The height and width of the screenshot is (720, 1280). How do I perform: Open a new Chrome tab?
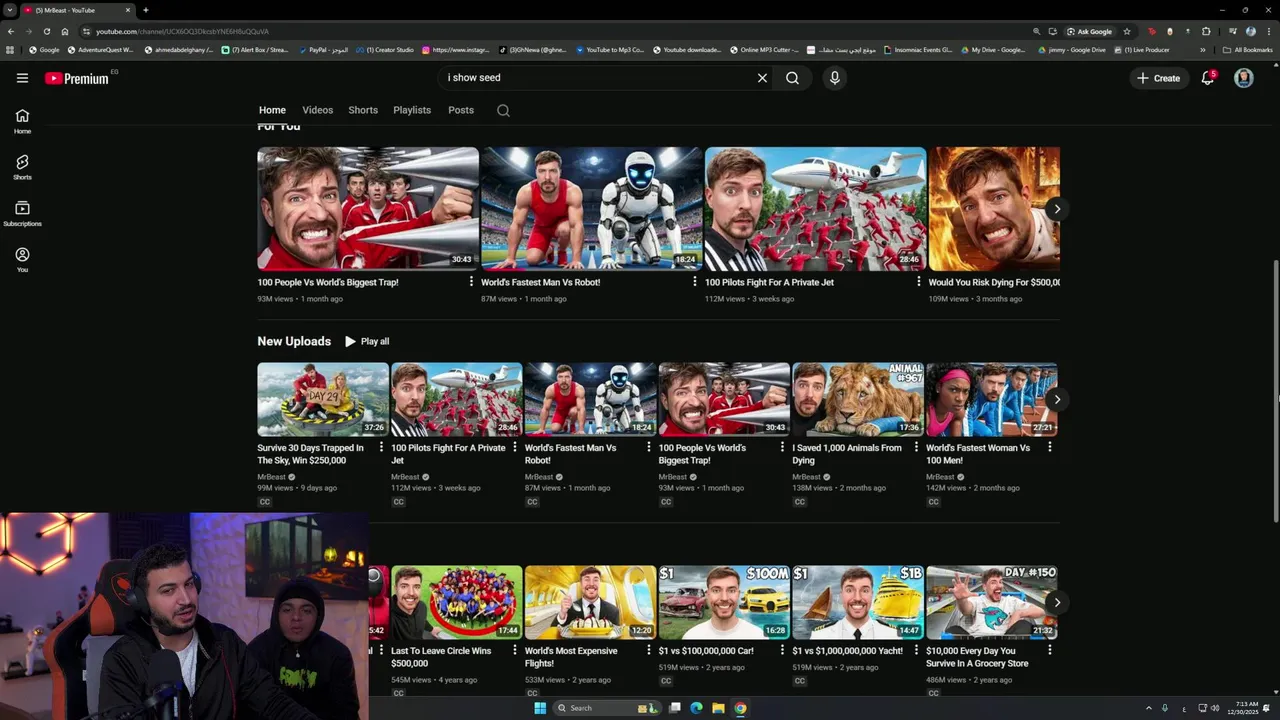point(146,10)
